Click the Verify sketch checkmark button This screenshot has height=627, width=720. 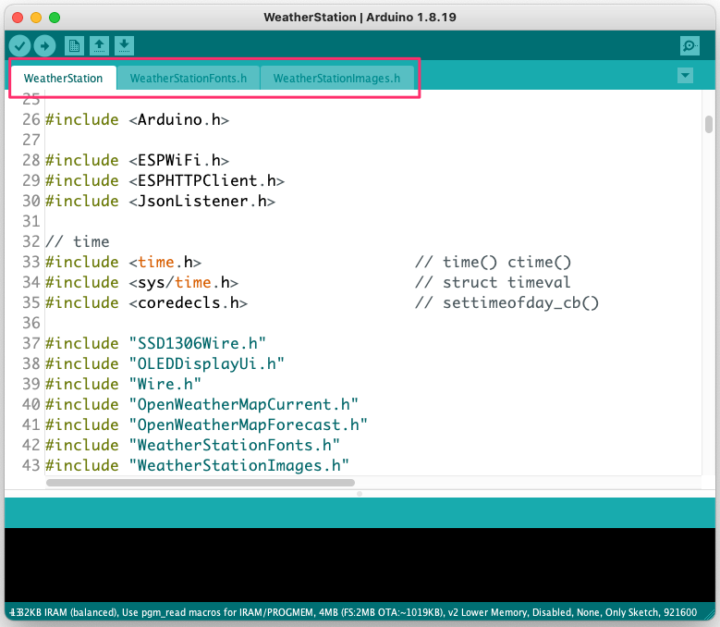tap(20, 46)
